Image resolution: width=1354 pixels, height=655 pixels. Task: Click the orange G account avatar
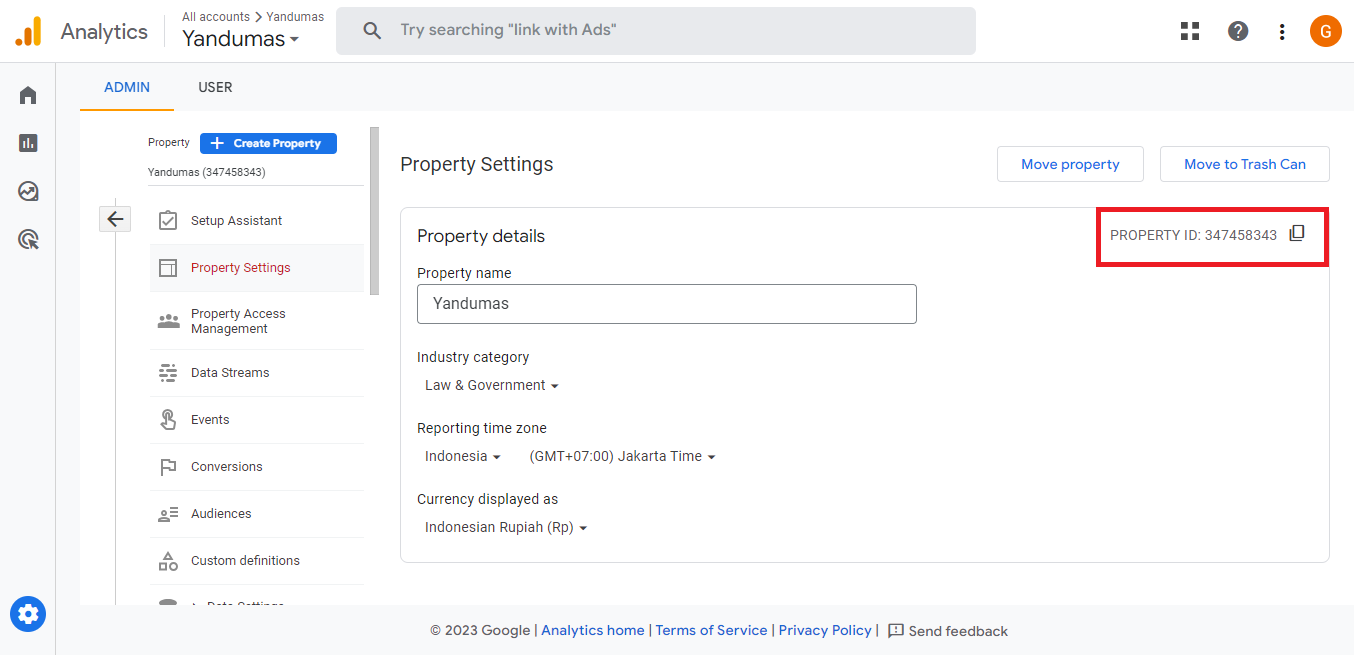(1325, 31)
